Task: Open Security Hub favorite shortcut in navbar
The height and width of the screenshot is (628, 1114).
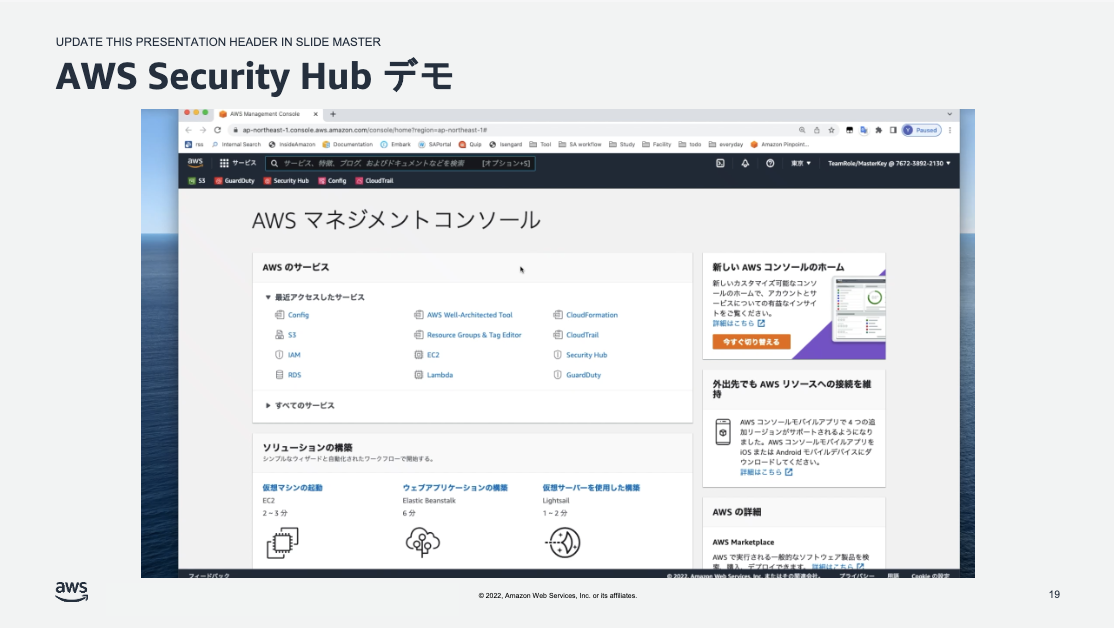Action: [286, 180]
